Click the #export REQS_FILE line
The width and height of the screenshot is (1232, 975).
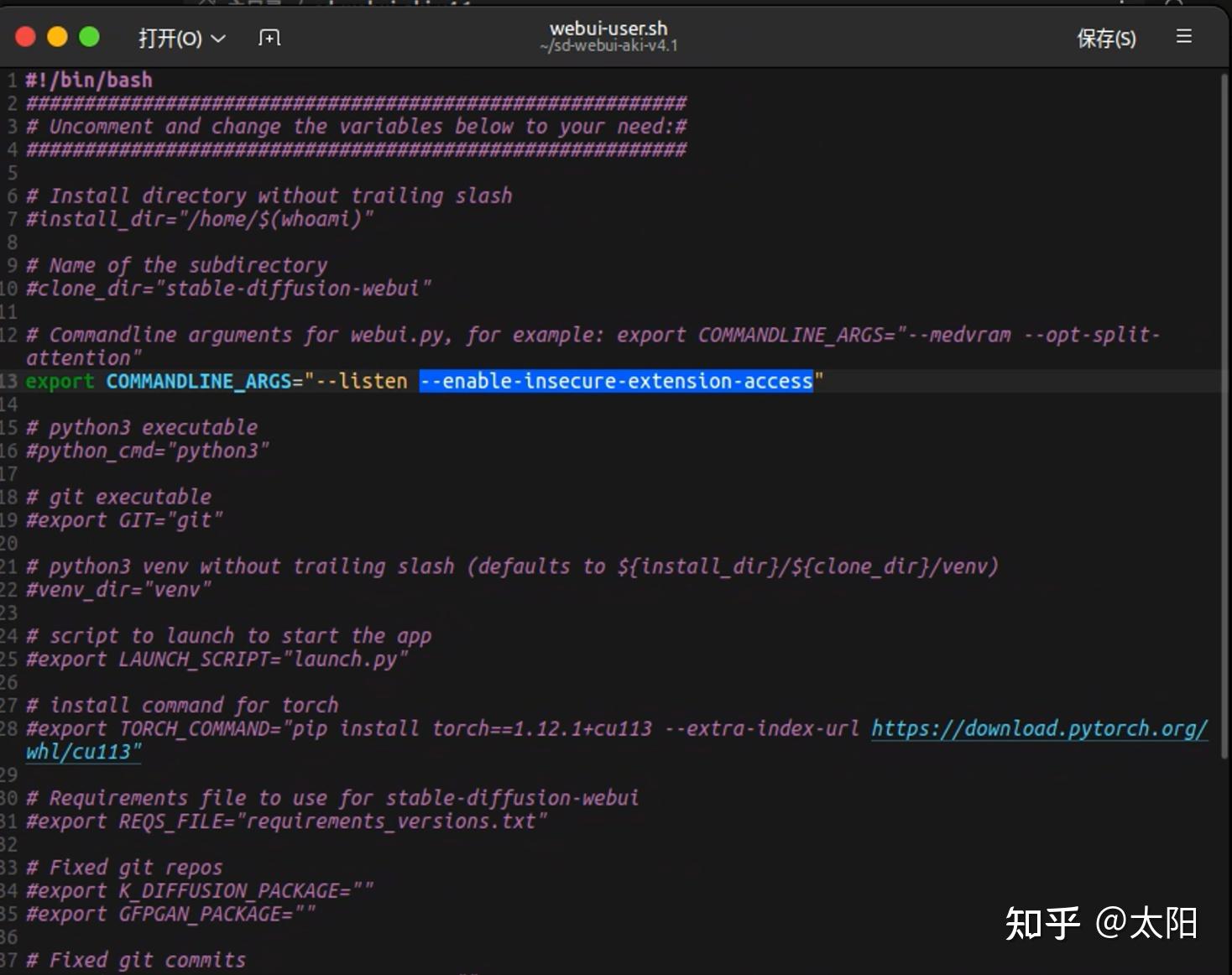coord(285,821)
